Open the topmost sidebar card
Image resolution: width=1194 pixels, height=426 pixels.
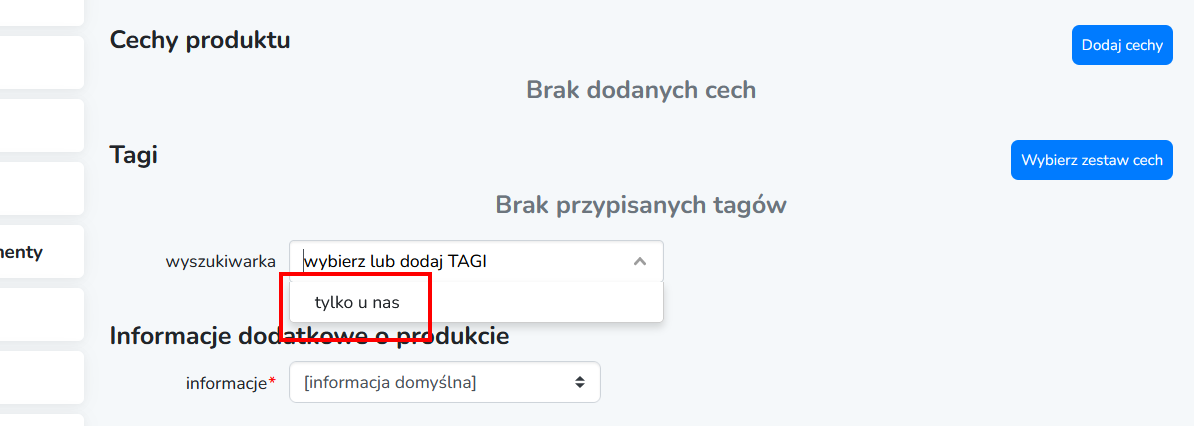[x=40, y=12]
